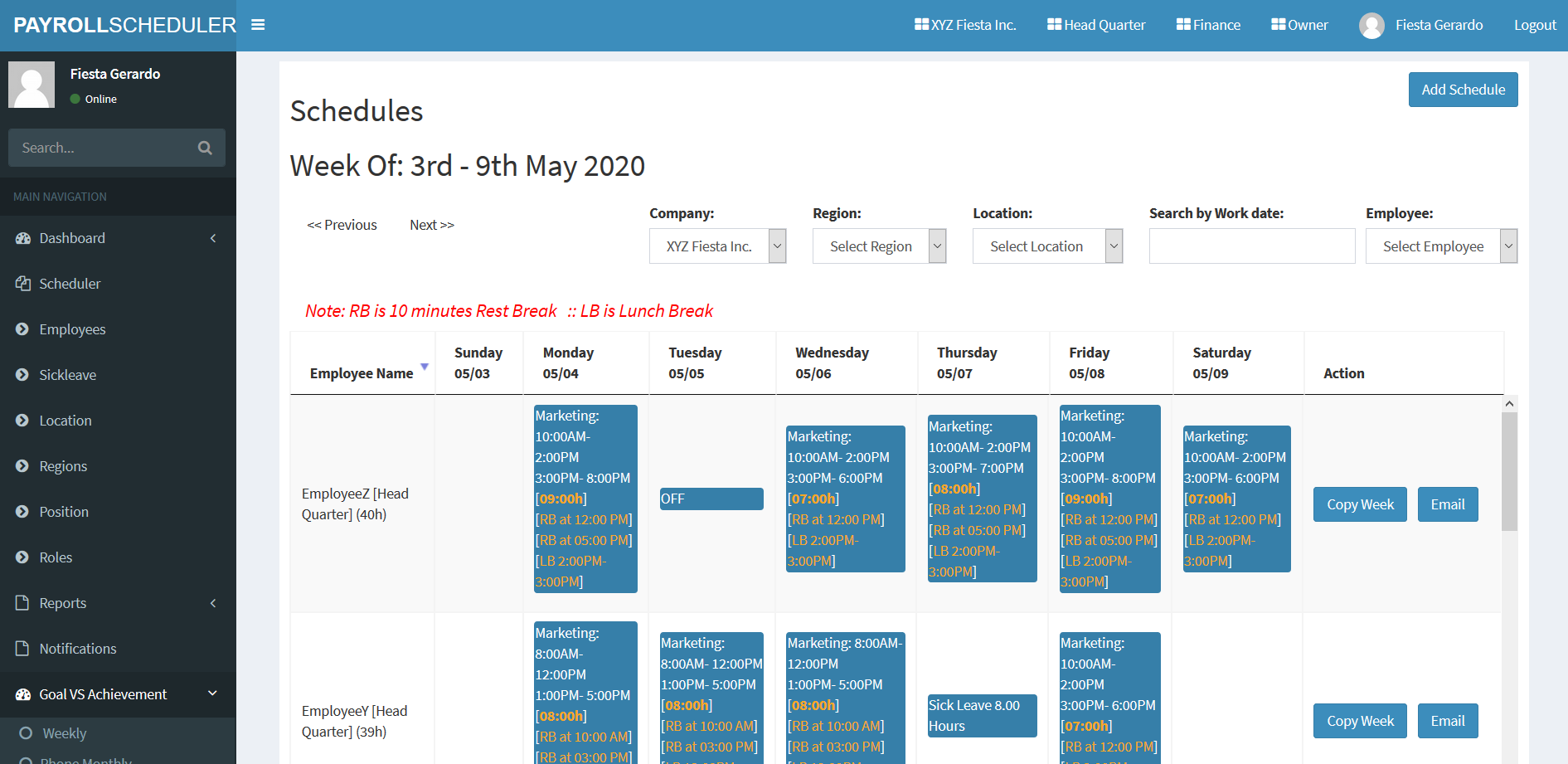Sort by Employee Name column arrow
1568x764 pixels.
(425, 367)
